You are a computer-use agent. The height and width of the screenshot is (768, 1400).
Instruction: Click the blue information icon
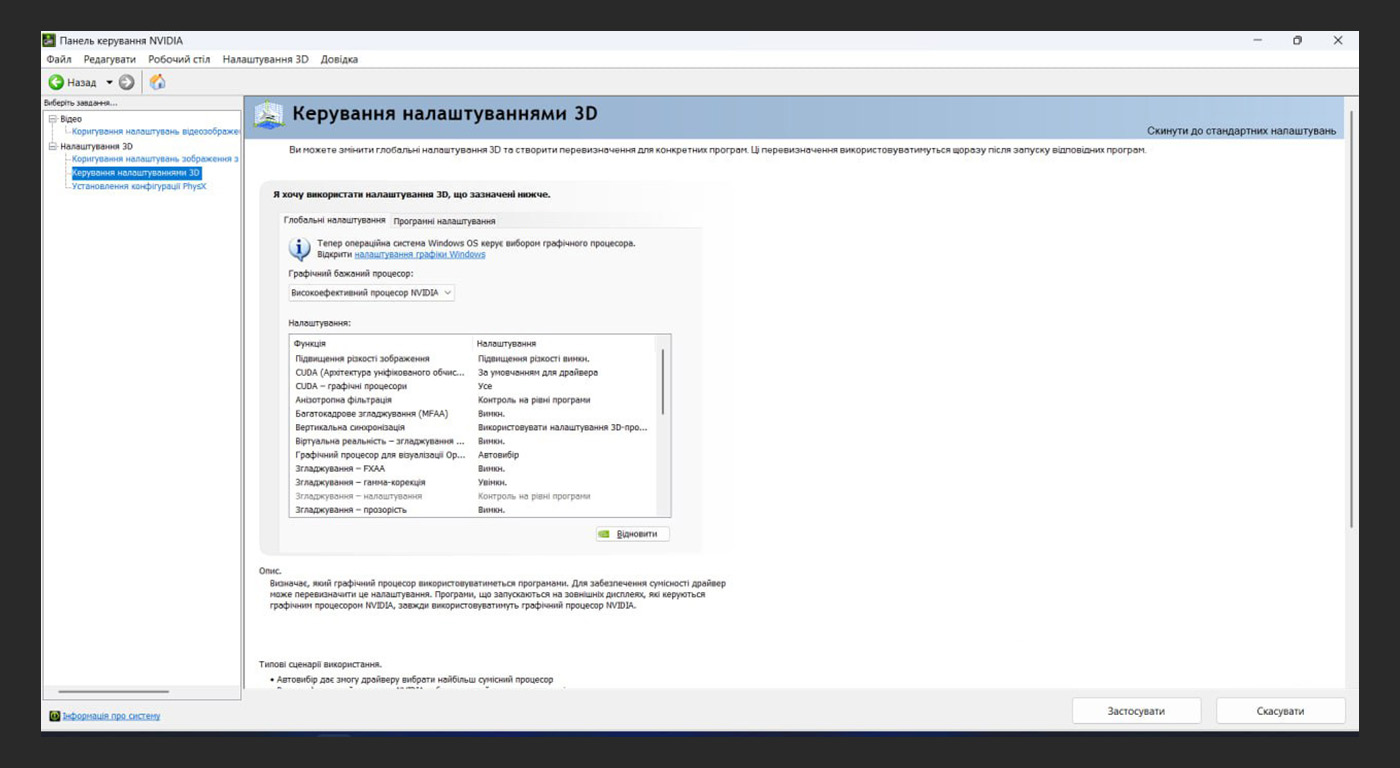[x=299, y=249]
